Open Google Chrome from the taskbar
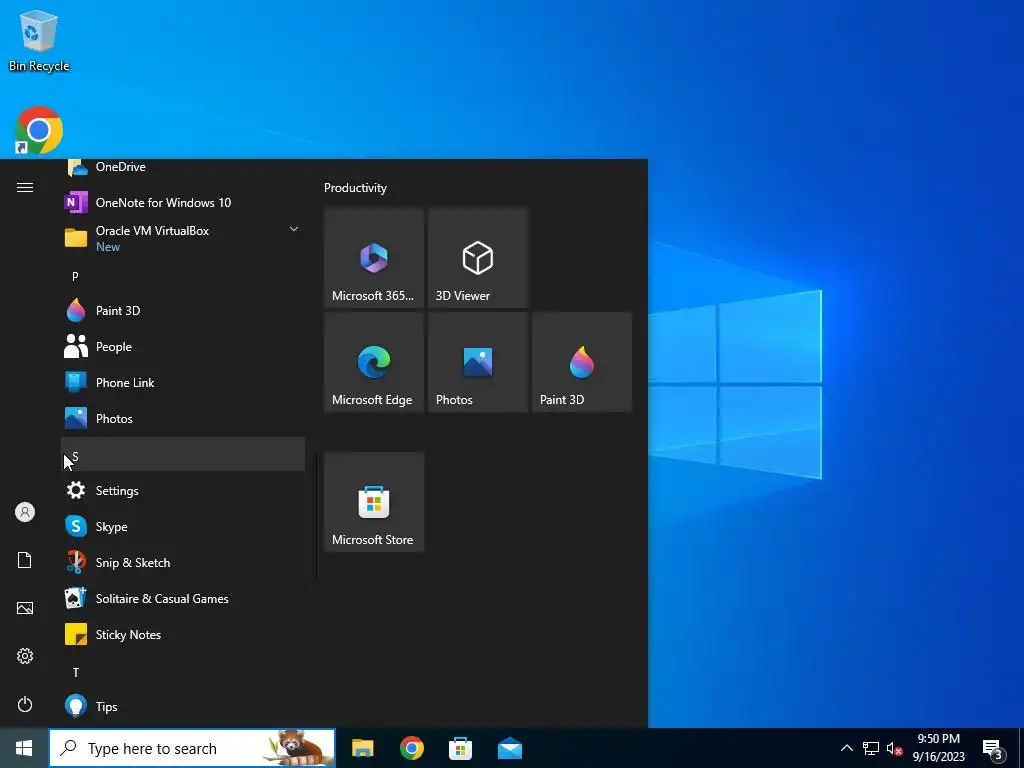Screen dimensions: 1024x768 point(411,748)
